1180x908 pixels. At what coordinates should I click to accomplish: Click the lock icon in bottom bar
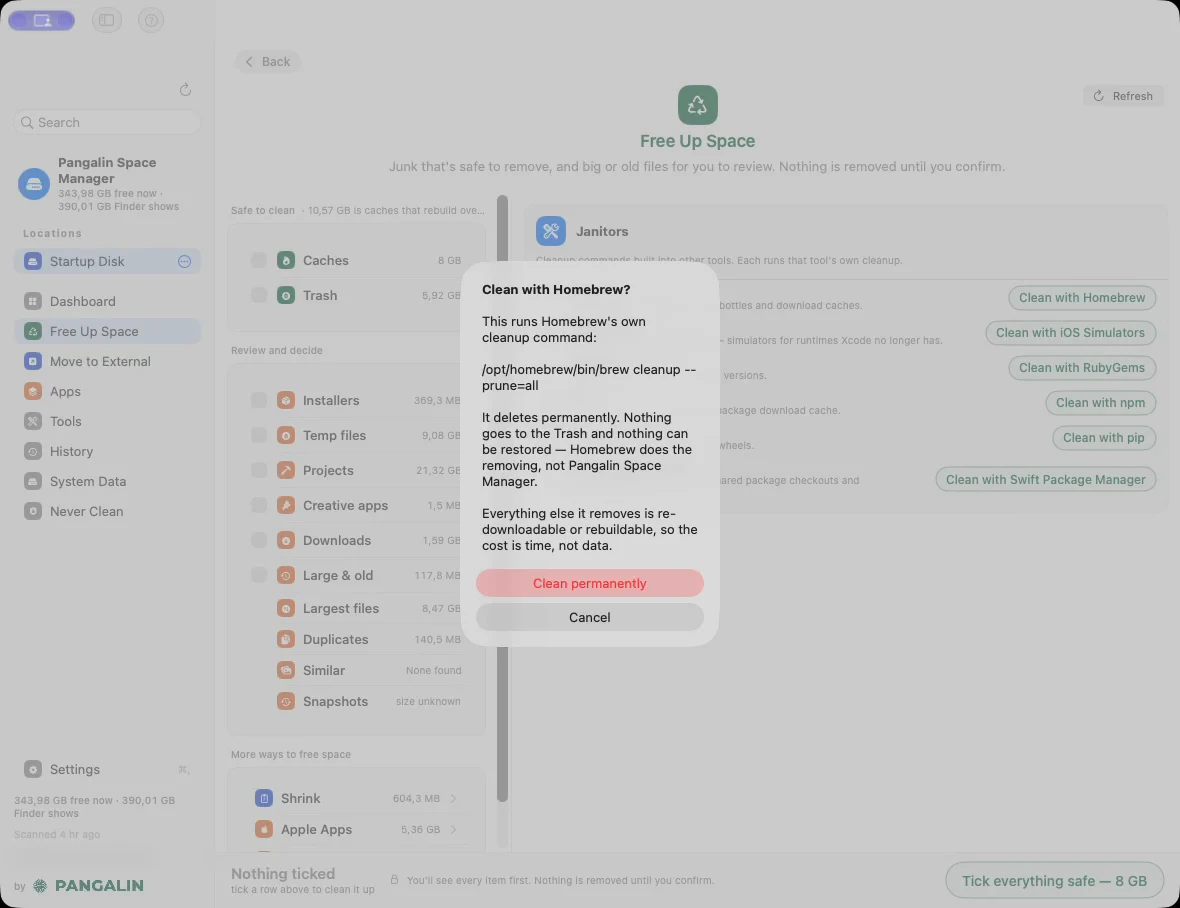[394, 879]
